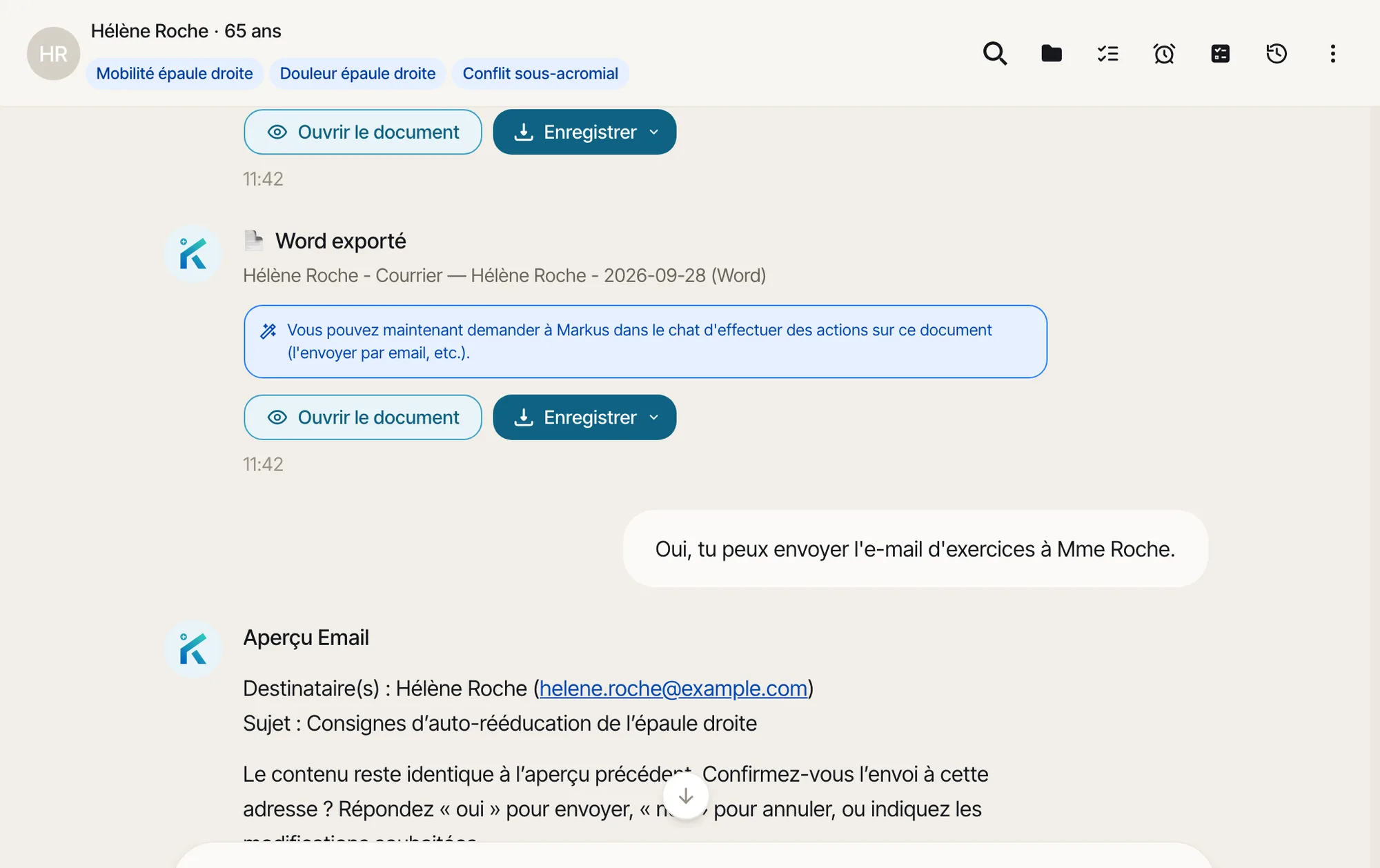Open the document above the first 11:42 timestamp
Viewport: 1380px width, 868px height.
coord(363,132)
